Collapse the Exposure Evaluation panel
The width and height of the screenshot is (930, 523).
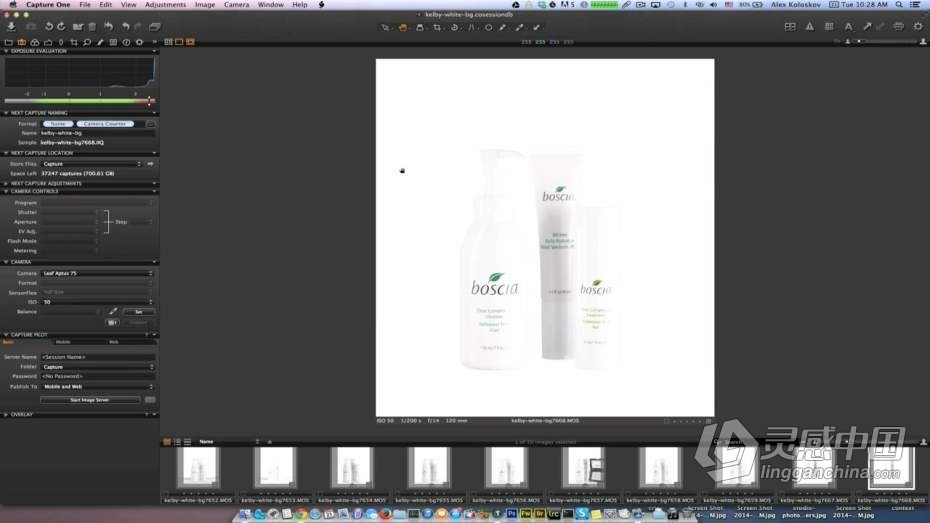click(x=7, y=51)
